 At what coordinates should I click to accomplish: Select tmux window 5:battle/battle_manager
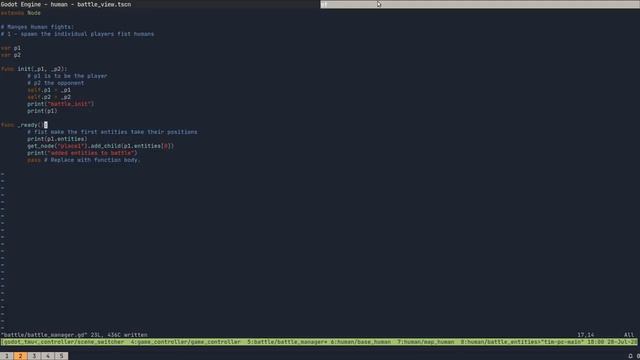[x=287, y=342]
